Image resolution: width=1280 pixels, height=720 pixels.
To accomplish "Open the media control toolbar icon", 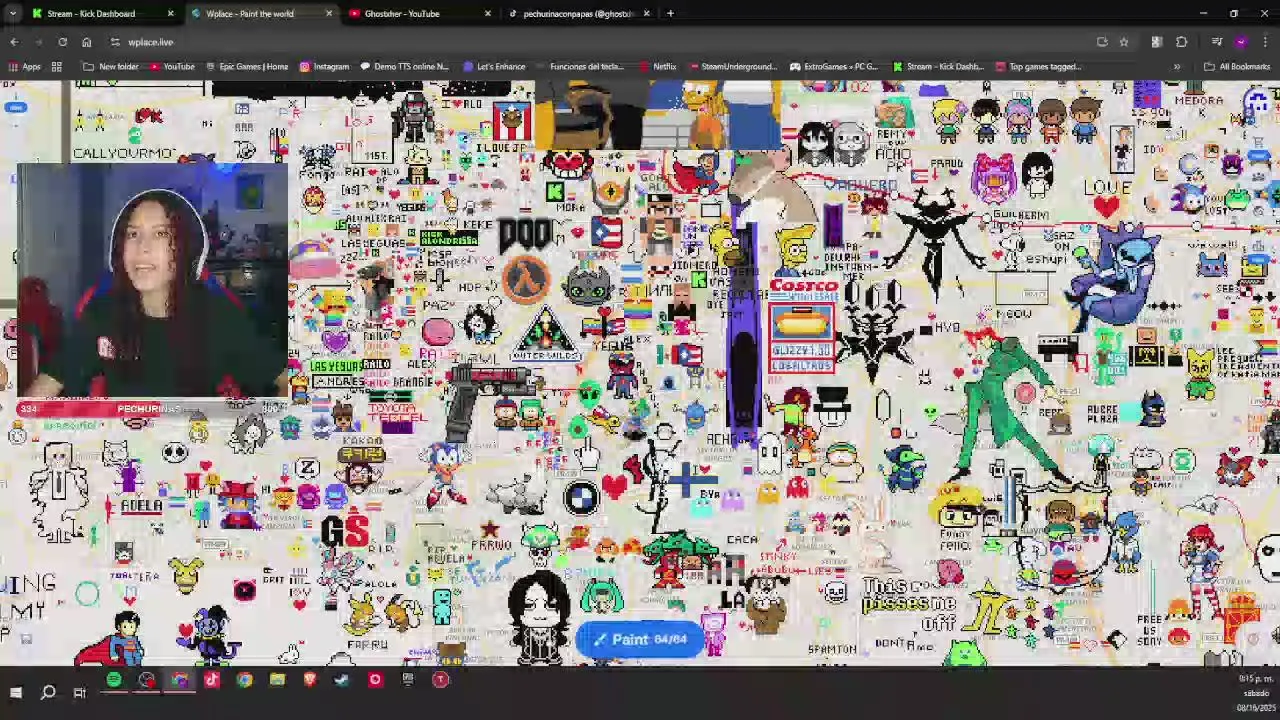I will [x=1217, y=42].
